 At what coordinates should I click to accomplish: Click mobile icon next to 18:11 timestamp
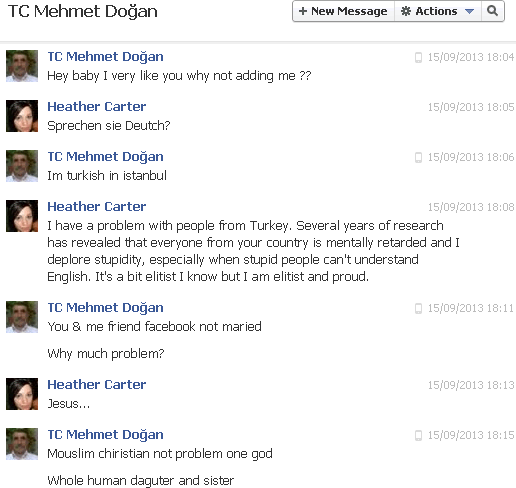[x=418, y=308]
